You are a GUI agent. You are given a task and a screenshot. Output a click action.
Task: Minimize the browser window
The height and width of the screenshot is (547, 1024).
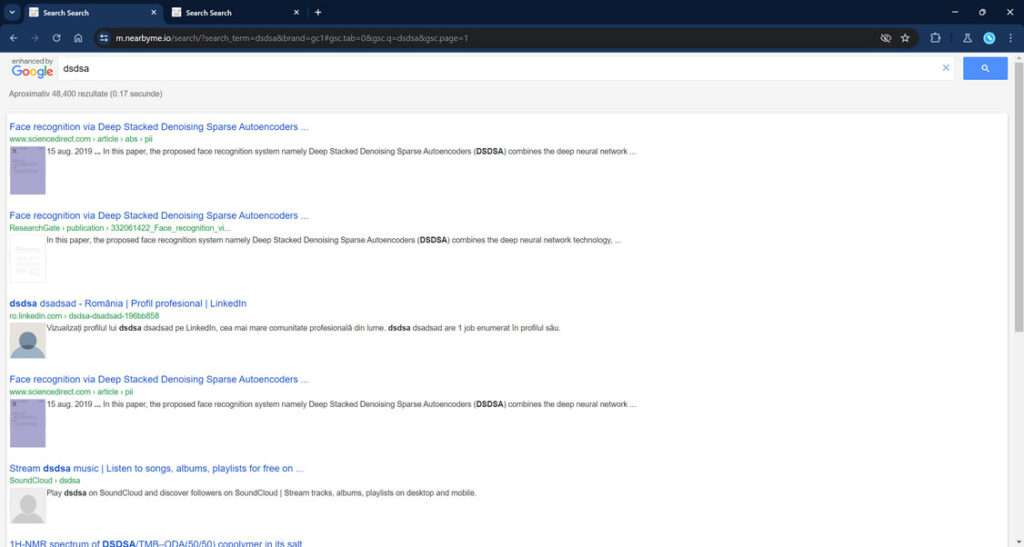click(955, 12)
